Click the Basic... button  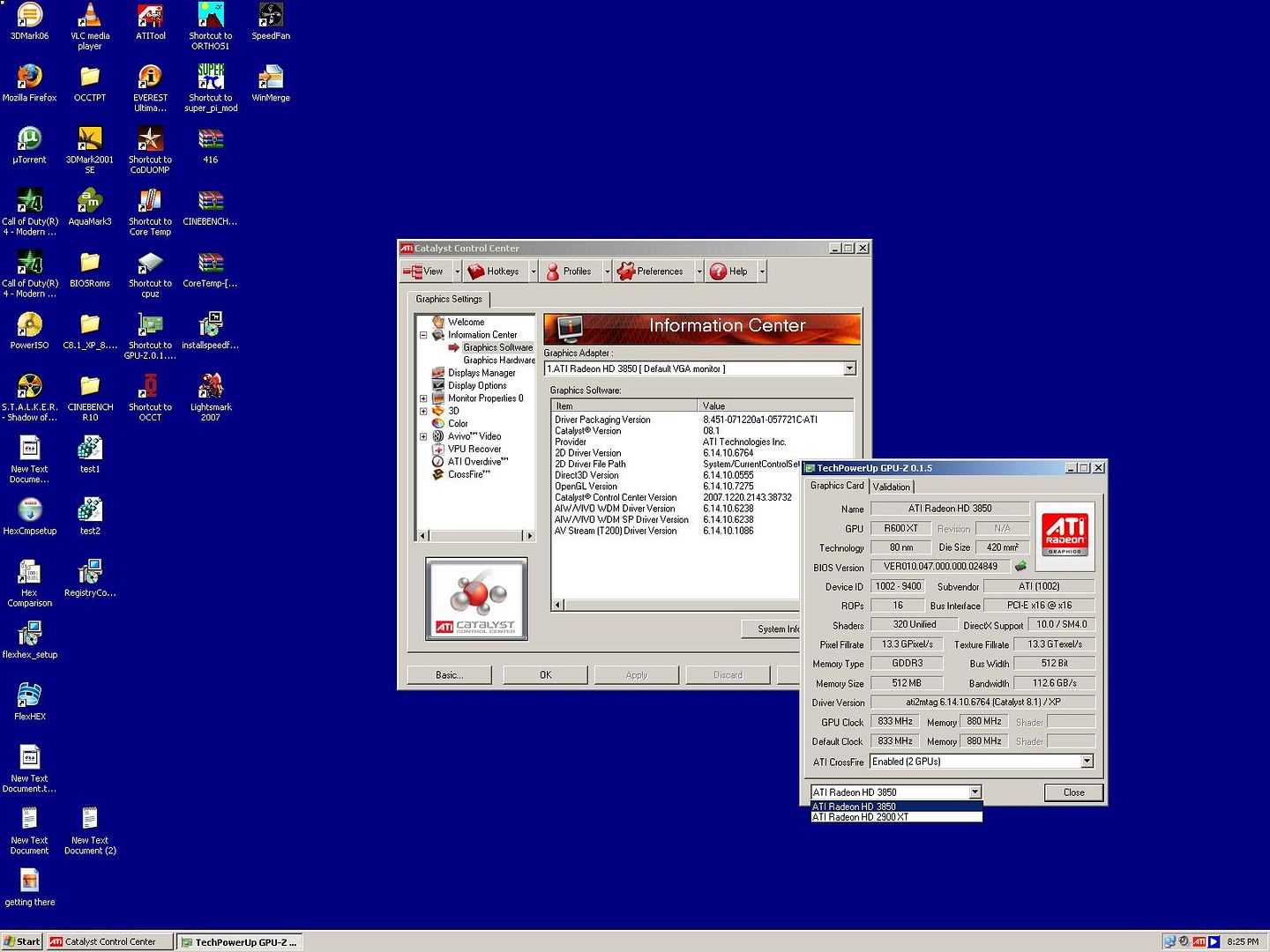pos(449,675)
